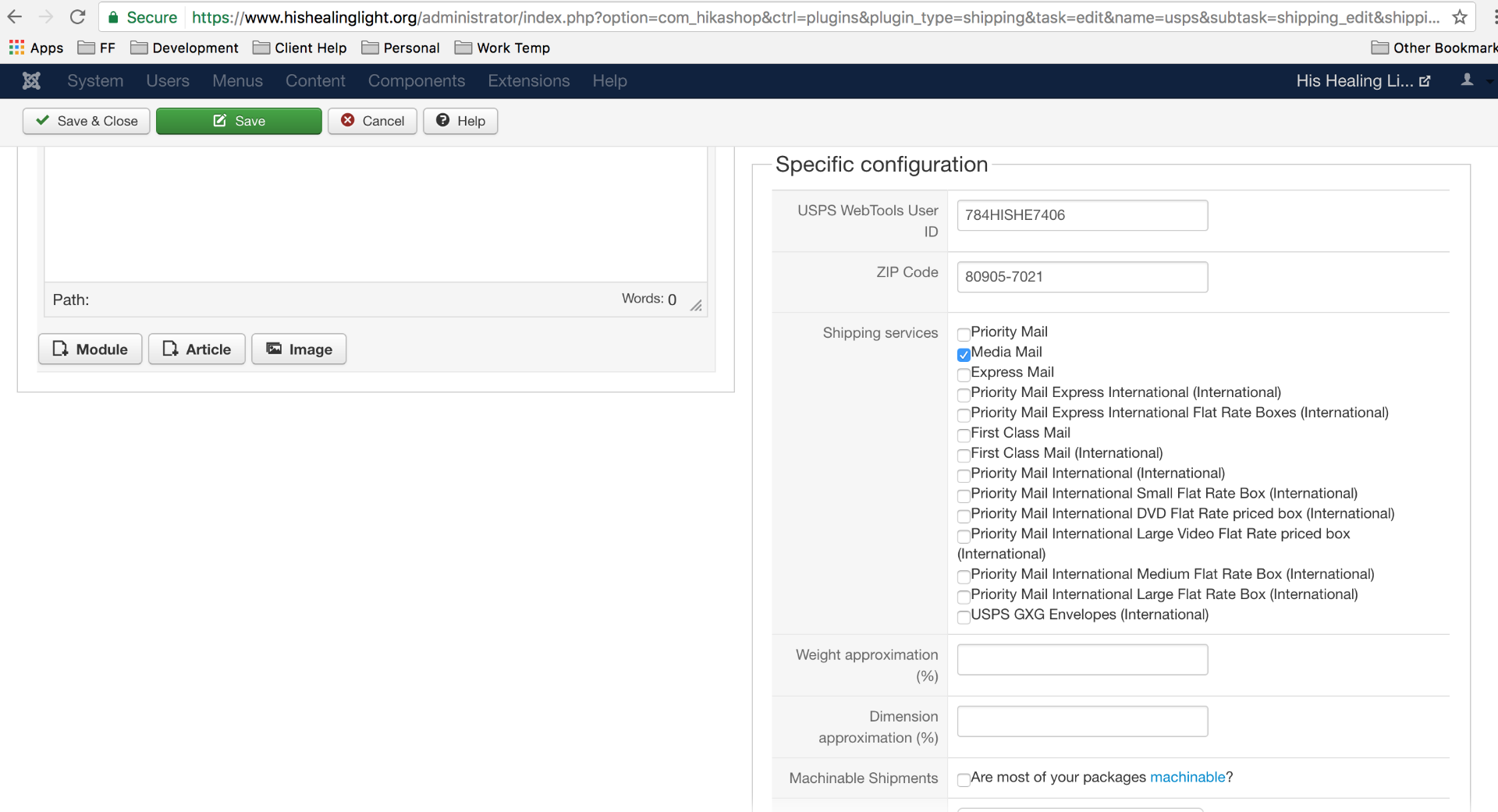Viewport: 1498px width, 812px height.
Task: Open the Development bookmarks folder
Action: pyautogui.click(x=185, y=48)
